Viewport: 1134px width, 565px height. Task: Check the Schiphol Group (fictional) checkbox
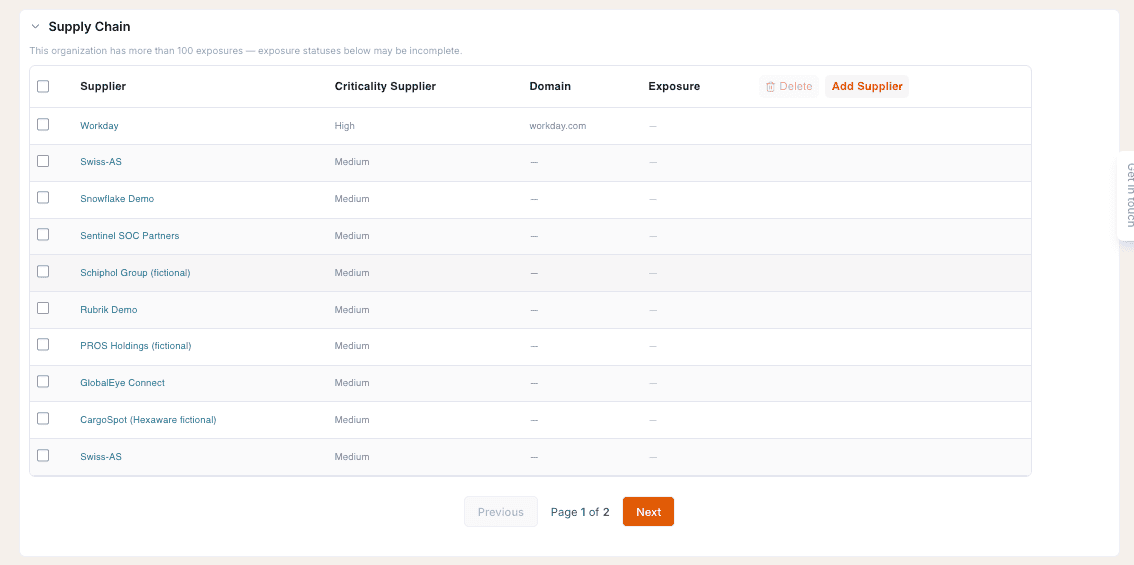point(43,271)
